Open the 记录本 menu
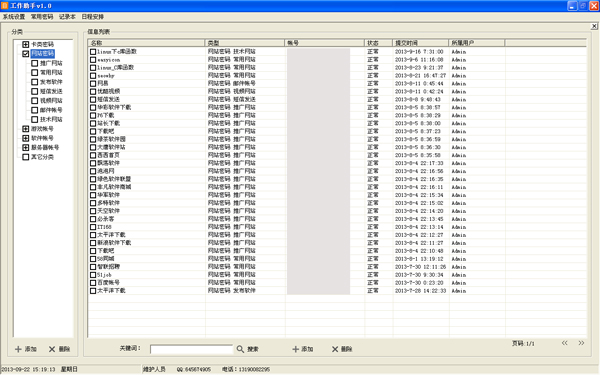This screenshot has width=600, height=375. click(67, 17)
